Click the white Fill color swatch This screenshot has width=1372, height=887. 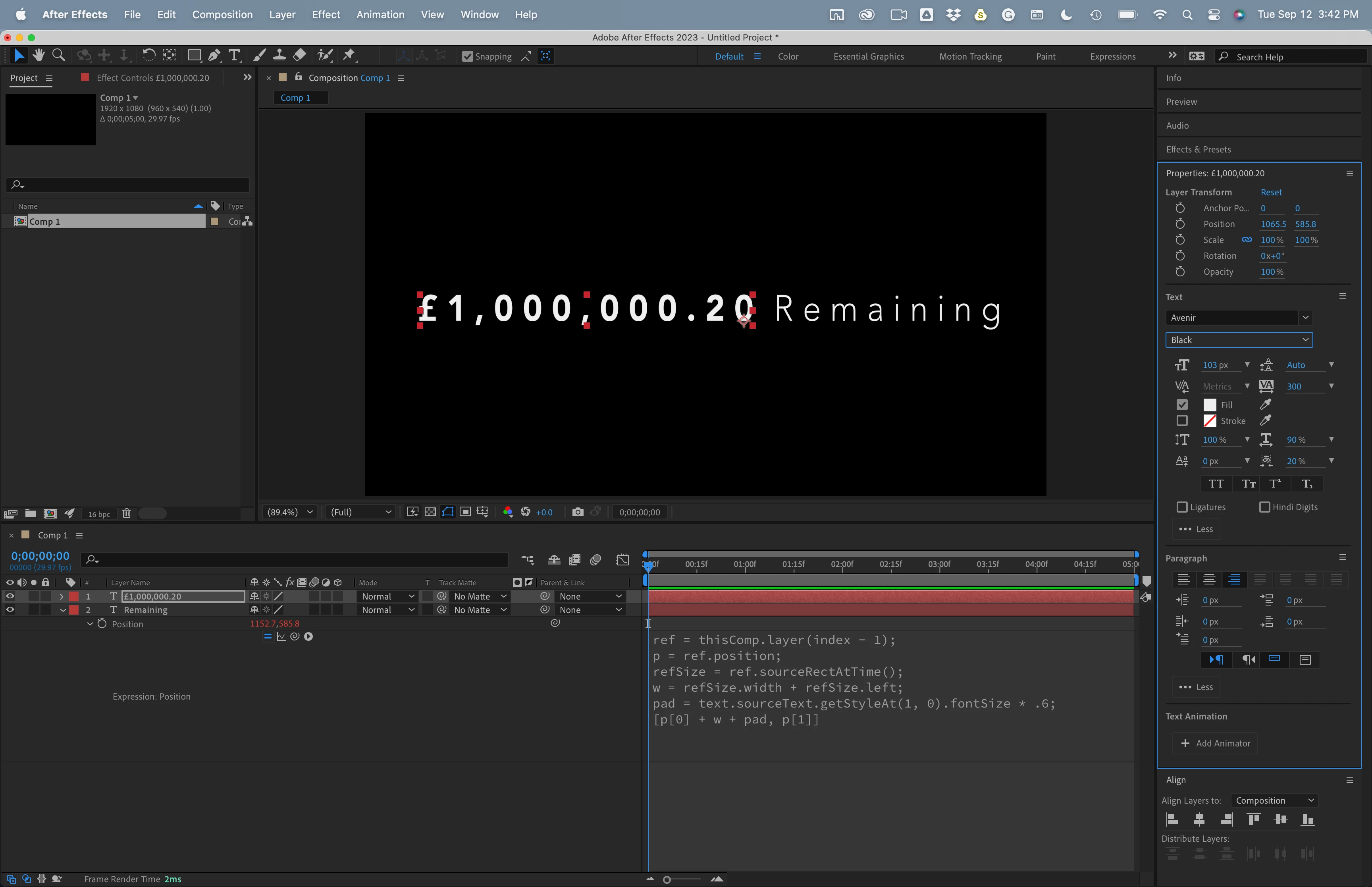click(1210, 405)
